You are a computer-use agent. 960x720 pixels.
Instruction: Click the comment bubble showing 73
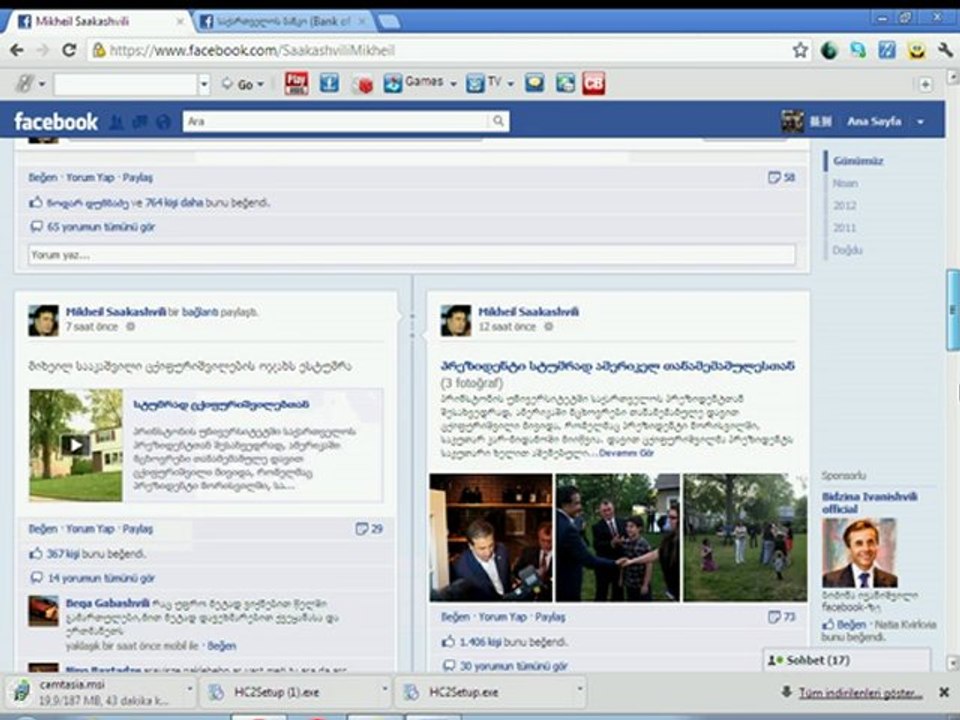[782, 617]
